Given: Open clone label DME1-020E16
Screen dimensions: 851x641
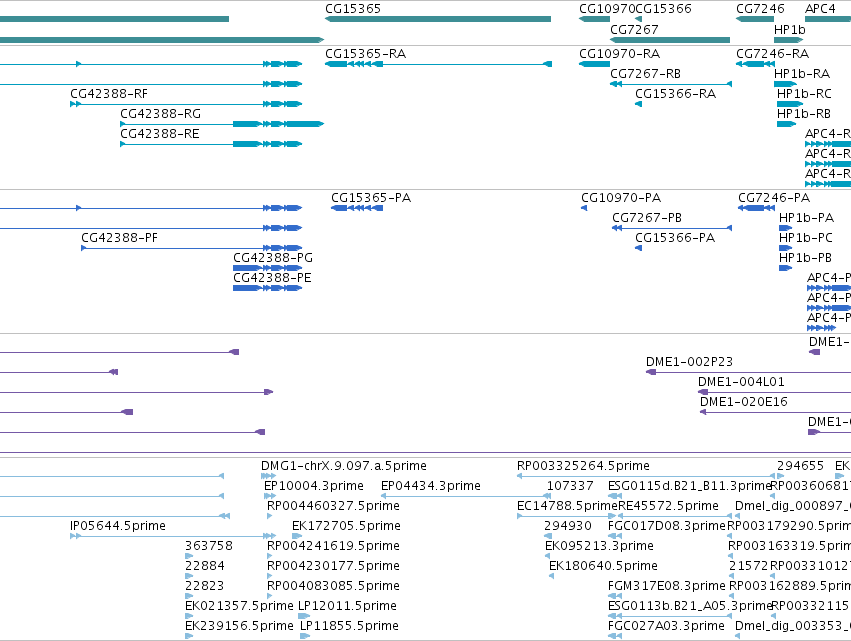Looking at the screenshot, I should click(744, 402).
